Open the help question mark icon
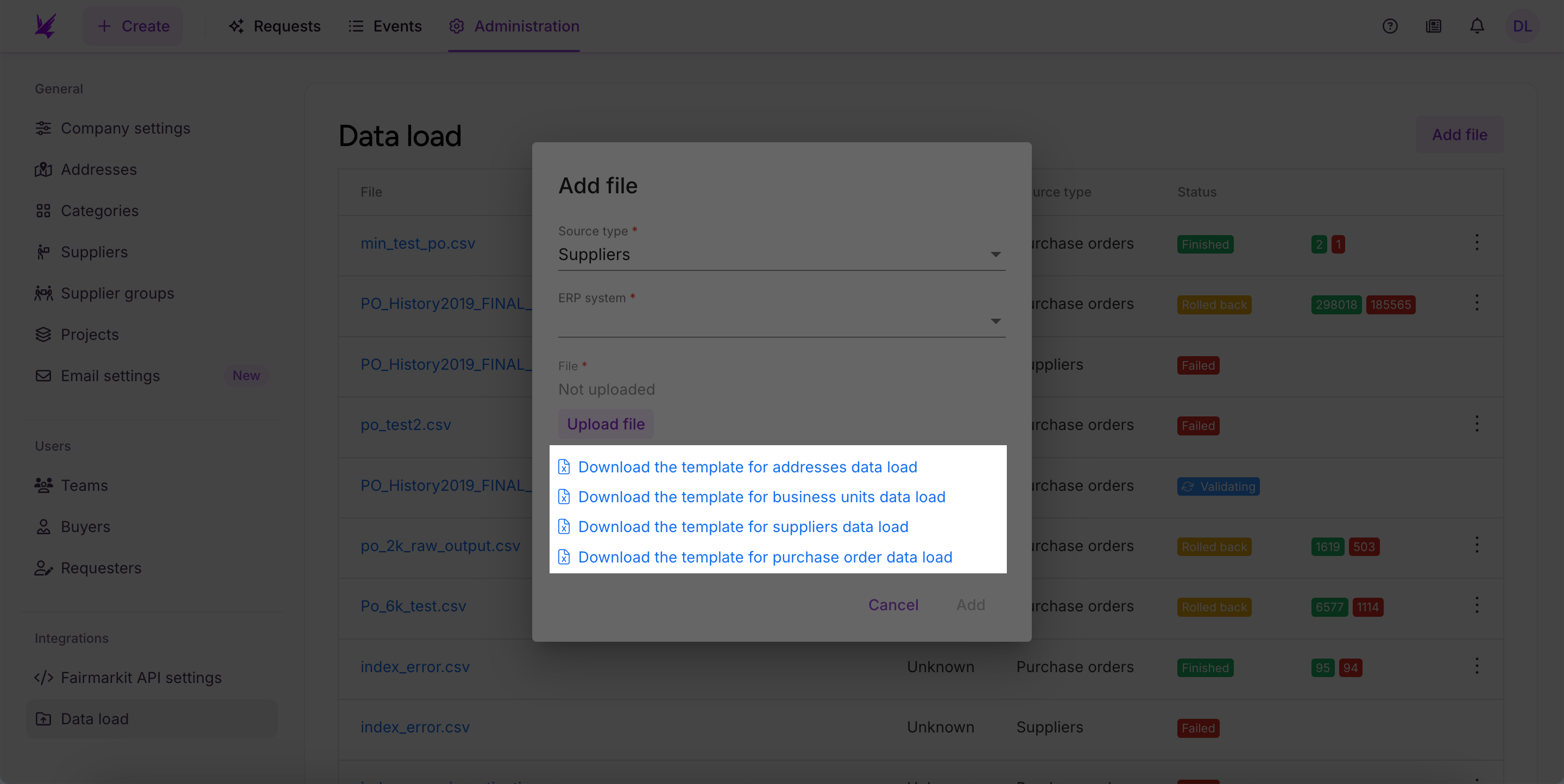Viewport: 1564px width, 784px height. pos(1390,26)
